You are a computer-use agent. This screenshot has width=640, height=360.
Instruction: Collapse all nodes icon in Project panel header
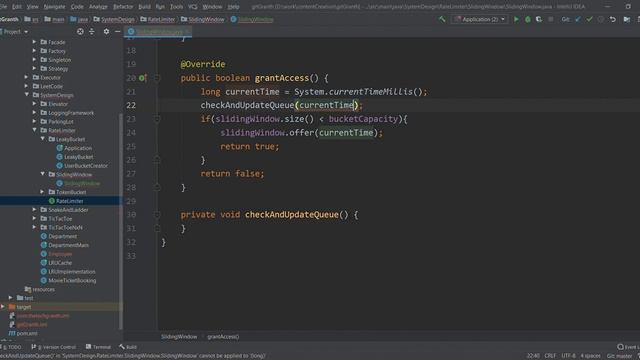click(x=92, y=31)
